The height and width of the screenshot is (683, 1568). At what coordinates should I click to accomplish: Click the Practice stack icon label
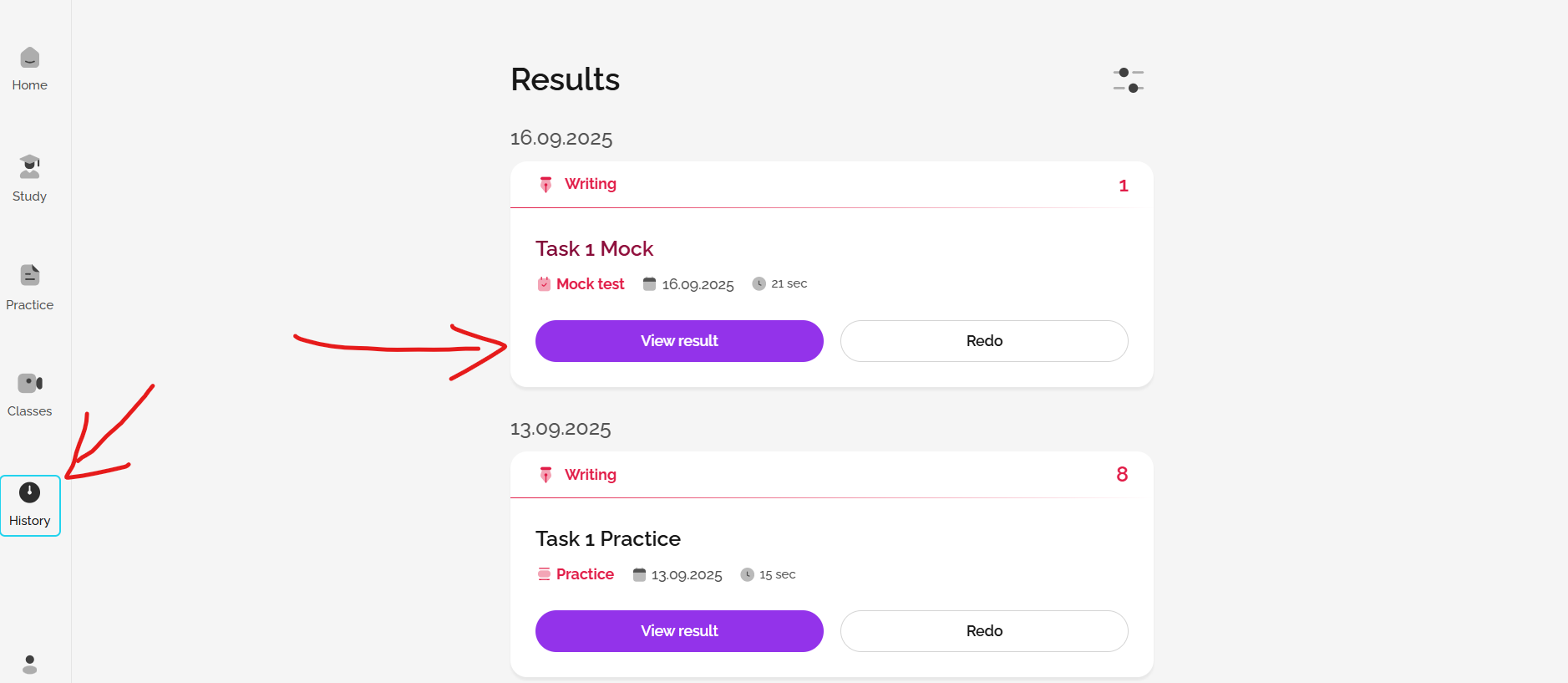[x=544, y=574]
